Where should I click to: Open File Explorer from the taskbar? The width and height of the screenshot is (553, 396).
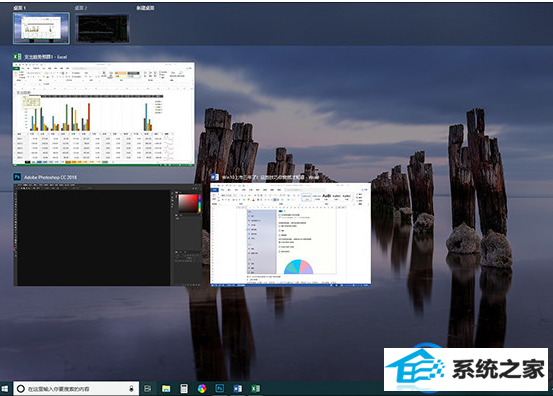[x=166, y=389]
